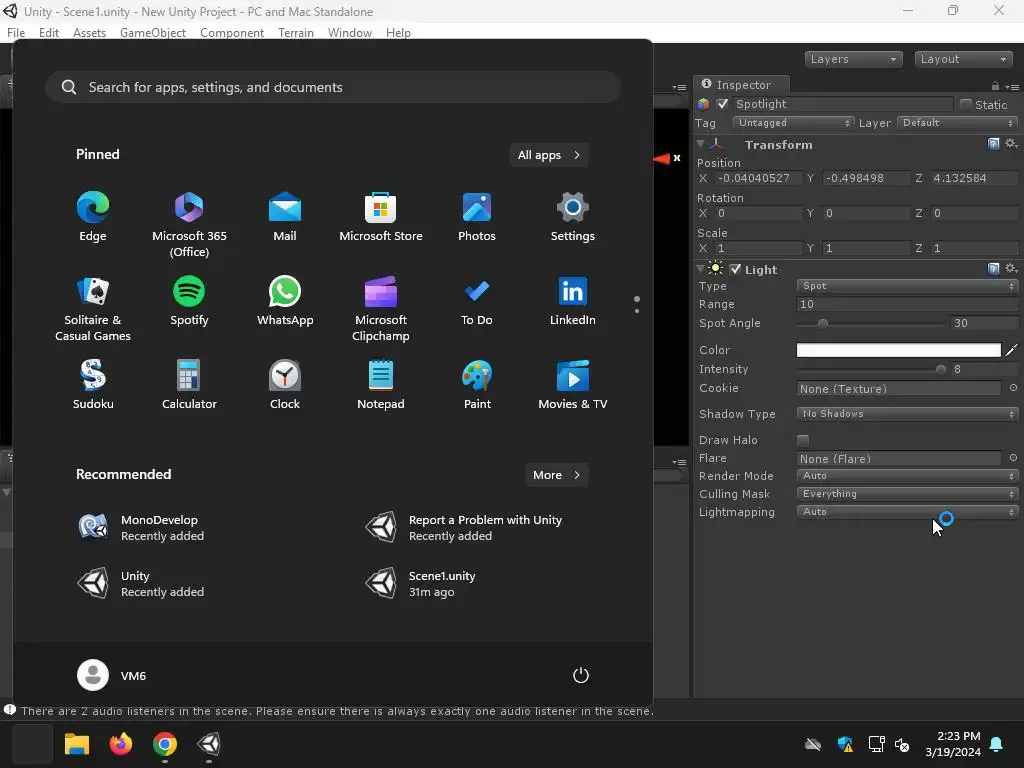Open the Layout dropdown
This screenshot has width=1024, height=768.
pyautogui.click(x=963, y=59)
